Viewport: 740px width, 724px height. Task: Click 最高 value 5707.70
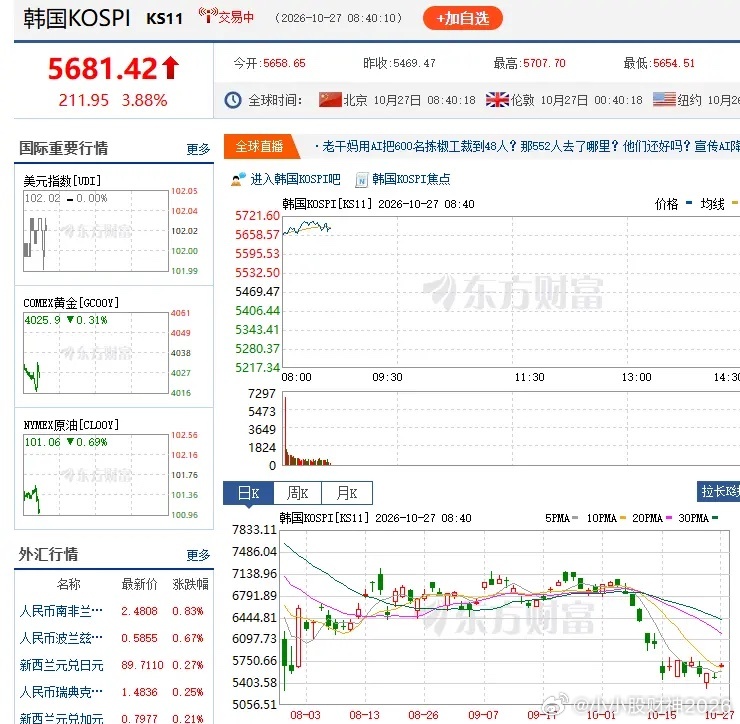544,63
